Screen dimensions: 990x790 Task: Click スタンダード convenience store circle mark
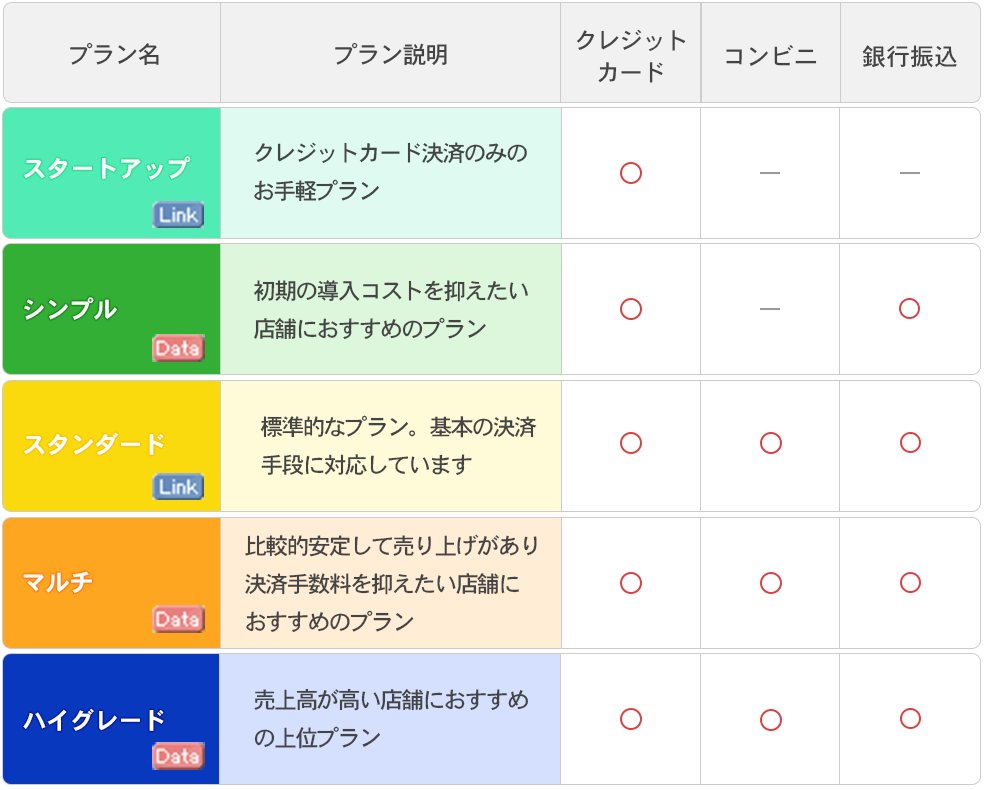pos(770,443)
